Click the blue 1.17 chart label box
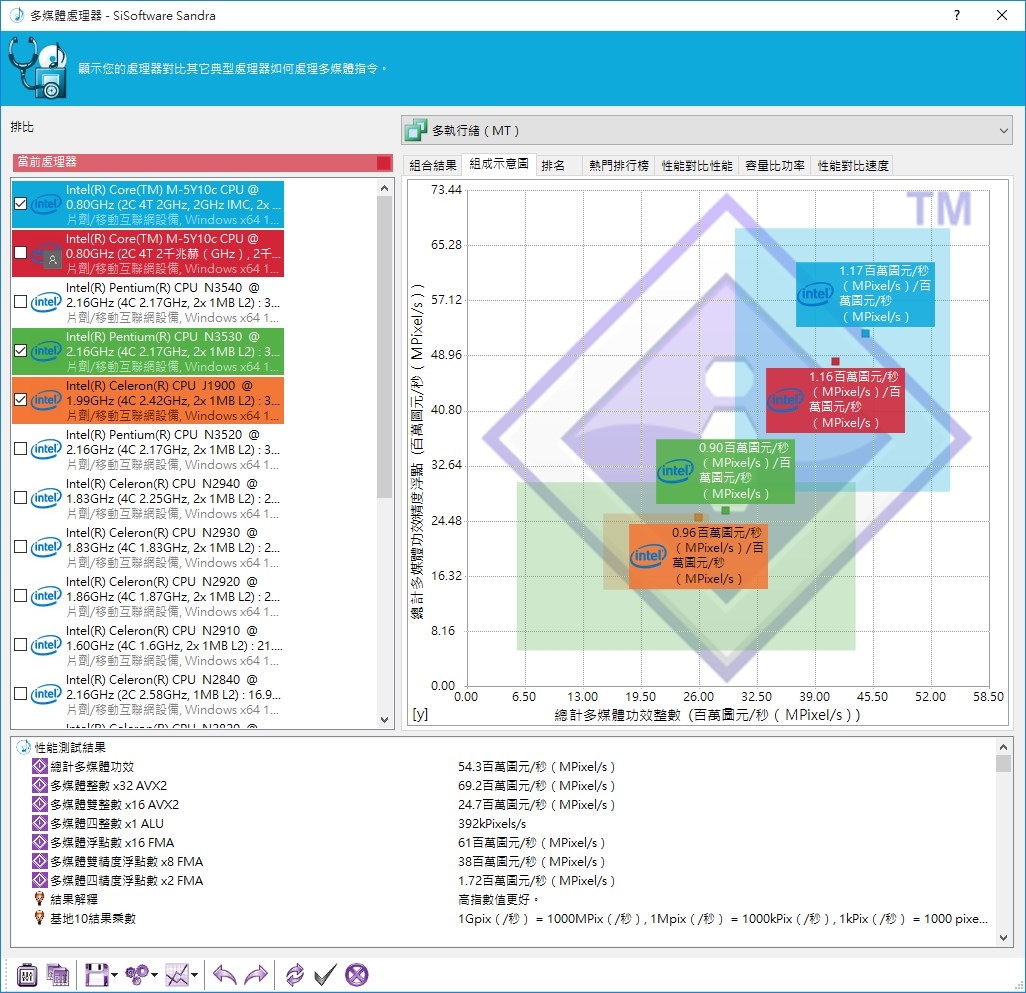Screen dimensions: 1026x993 click(x=865, y=294)
